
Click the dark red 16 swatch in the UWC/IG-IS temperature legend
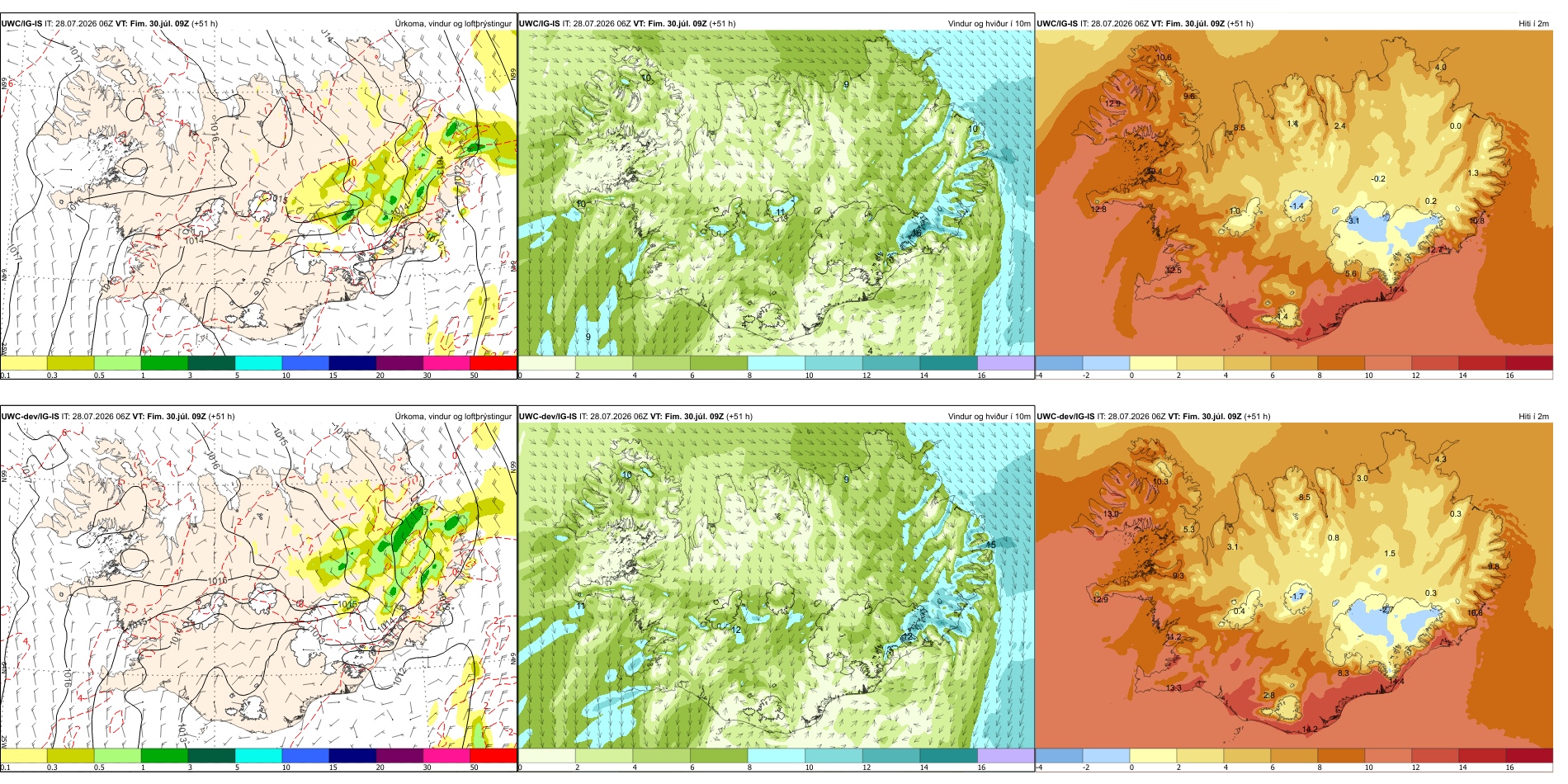1529,363
